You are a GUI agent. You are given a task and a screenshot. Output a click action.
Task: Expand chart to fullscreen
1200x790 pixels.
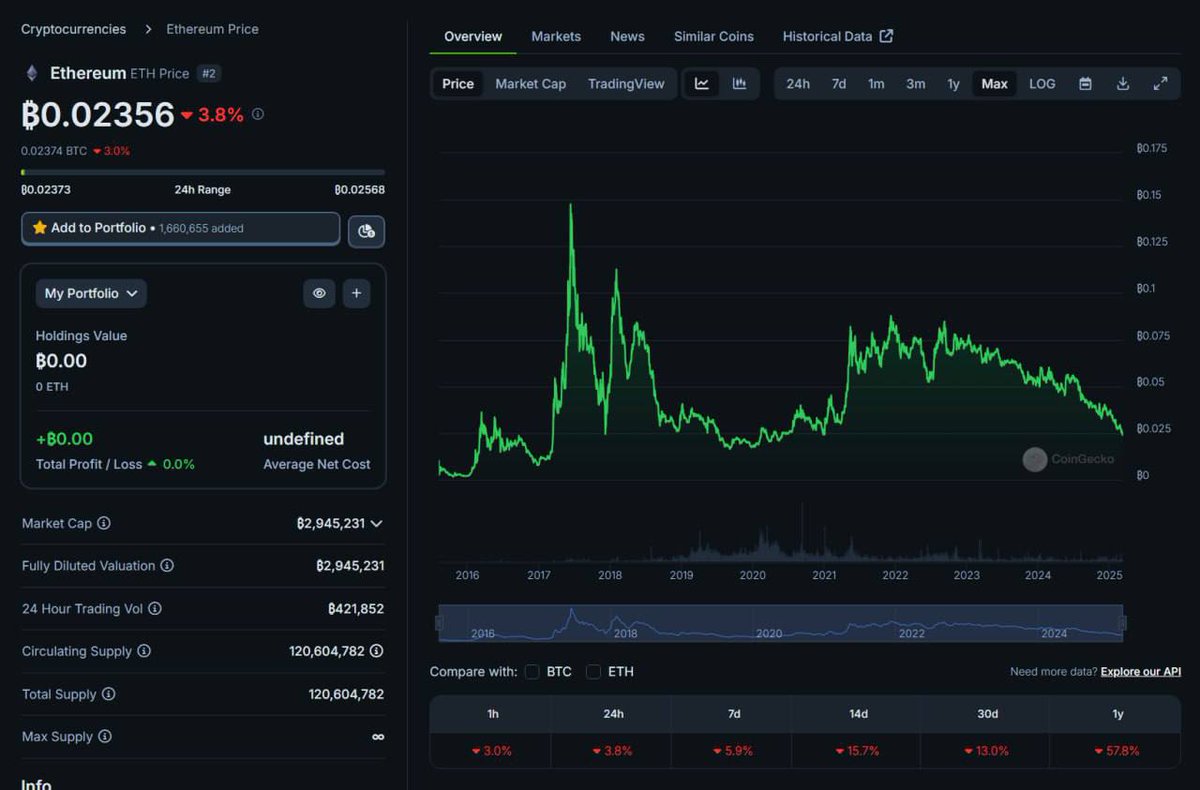[x=1160, y=84]
